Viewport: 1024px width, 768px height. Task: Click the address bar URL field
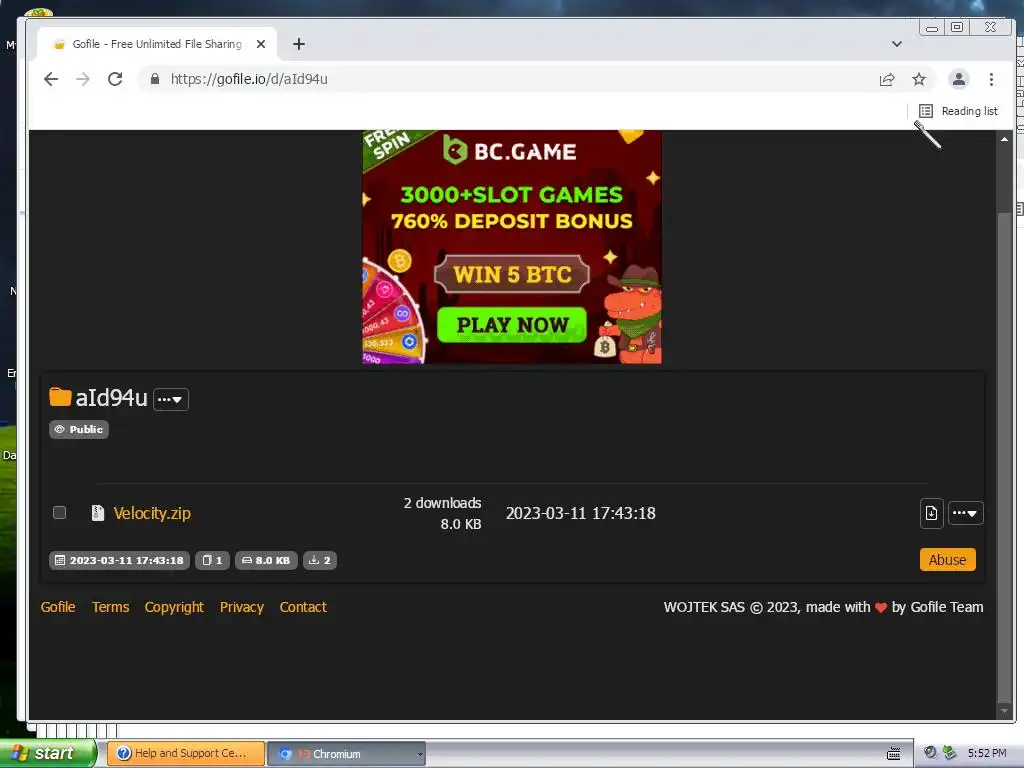509,79
